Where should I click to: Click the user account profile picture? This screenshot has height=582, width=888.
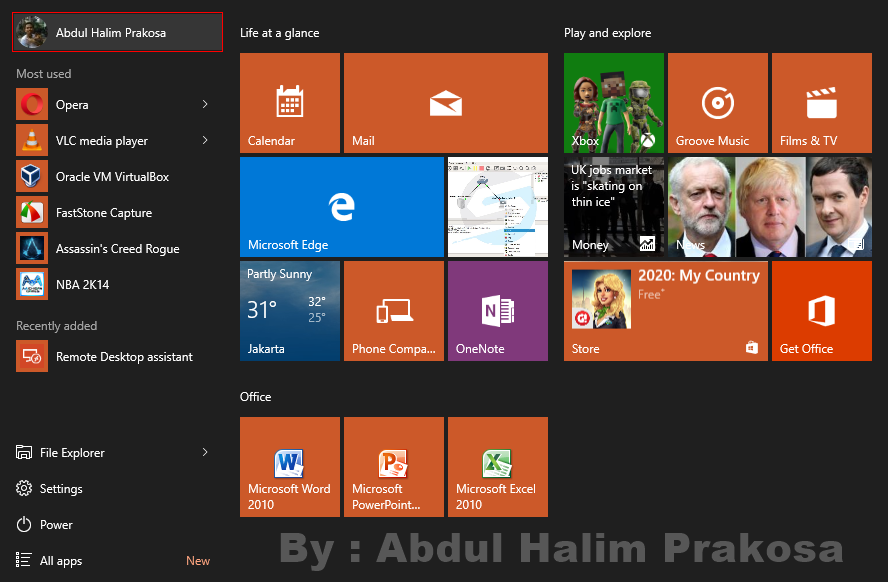(x=32, y=32)
